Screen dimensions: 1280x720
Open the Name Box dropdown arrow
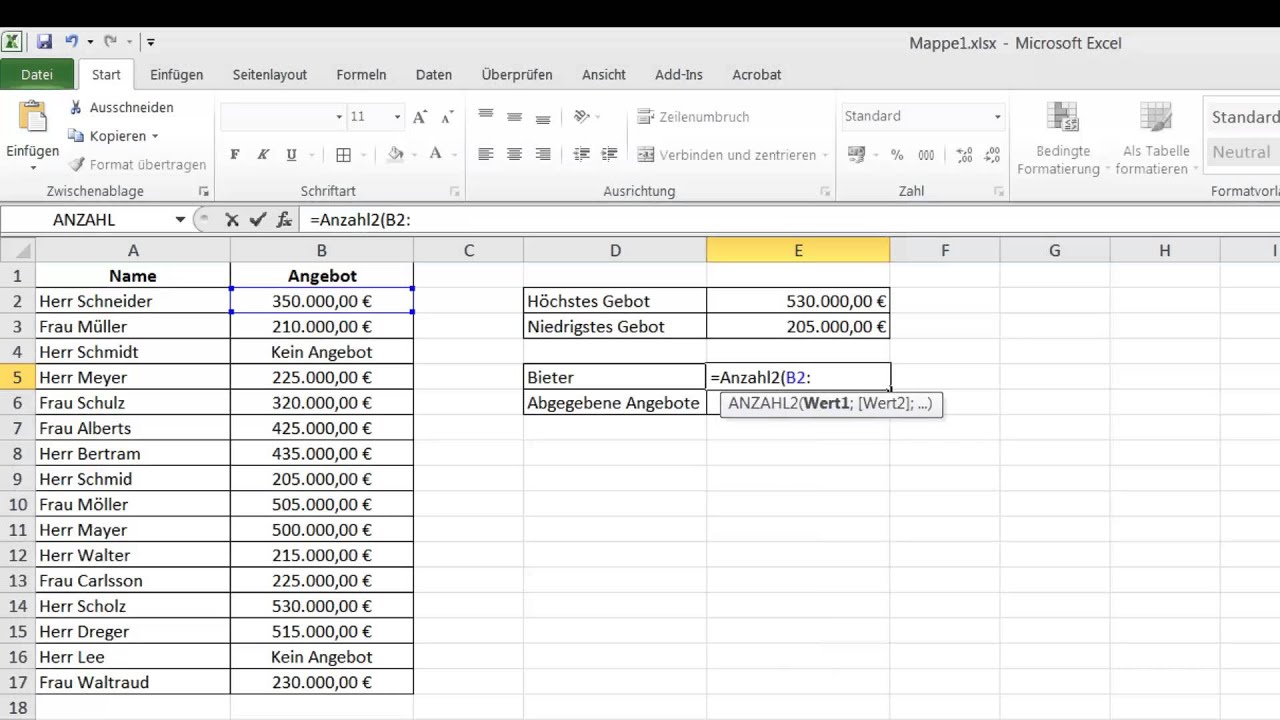[180, 220]
